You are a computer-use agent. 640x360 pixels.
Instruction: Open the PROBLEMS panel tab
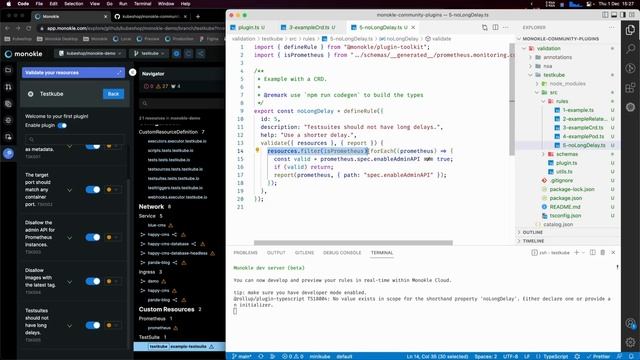click(245, 253)
